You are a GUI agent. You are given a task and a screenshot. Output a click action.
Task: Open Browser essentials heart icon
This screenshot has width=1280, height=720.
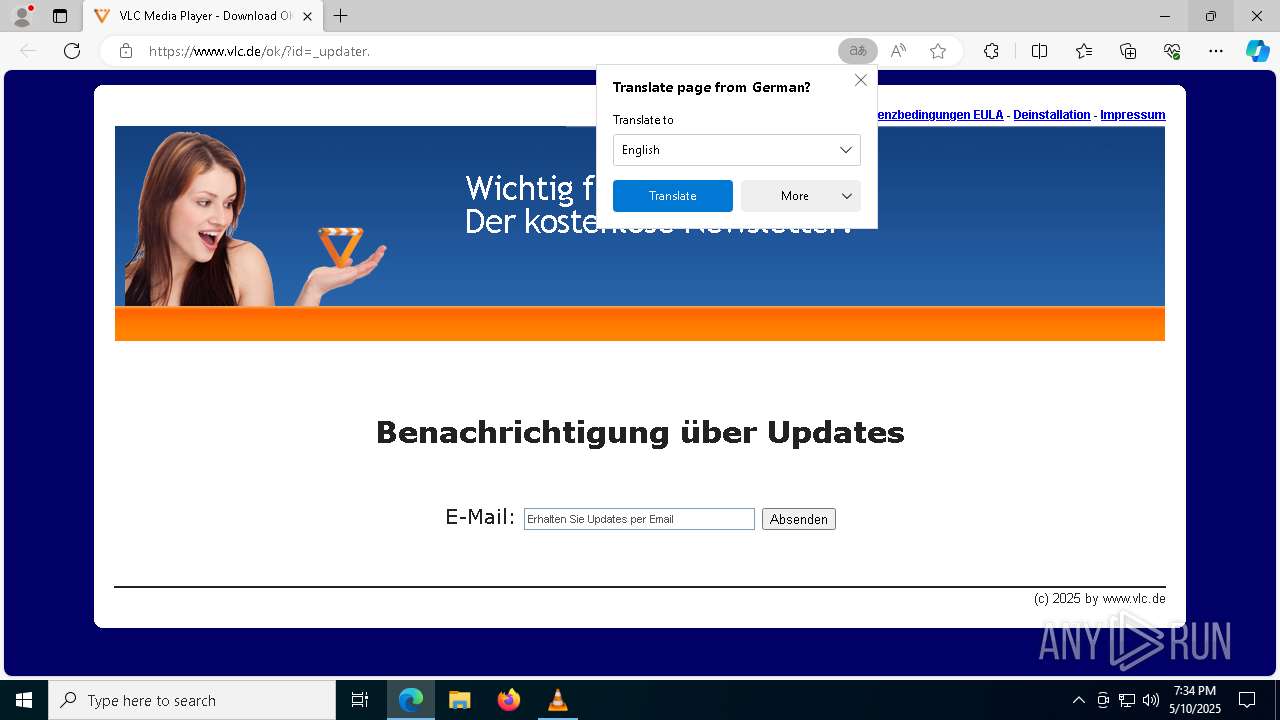click(x=1172, y=51)
